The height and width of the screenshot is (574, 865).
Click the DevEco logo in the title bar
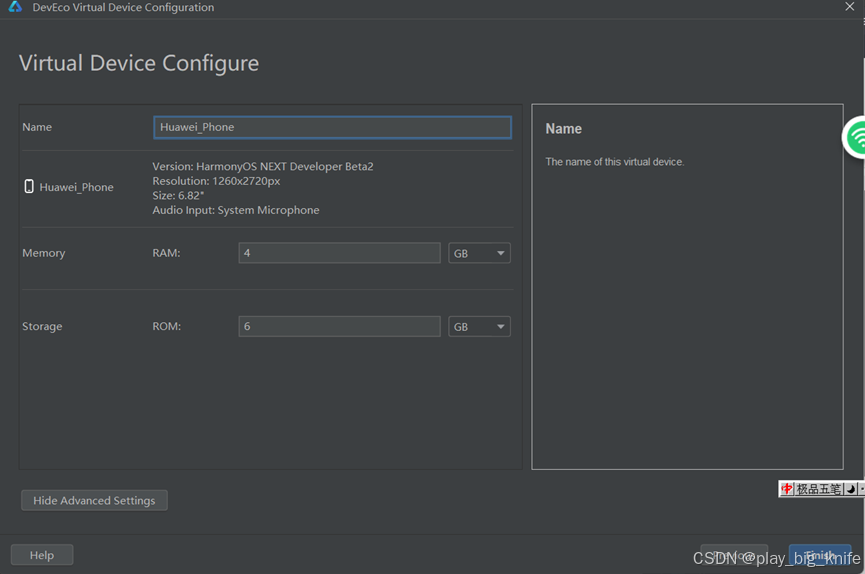15,7
